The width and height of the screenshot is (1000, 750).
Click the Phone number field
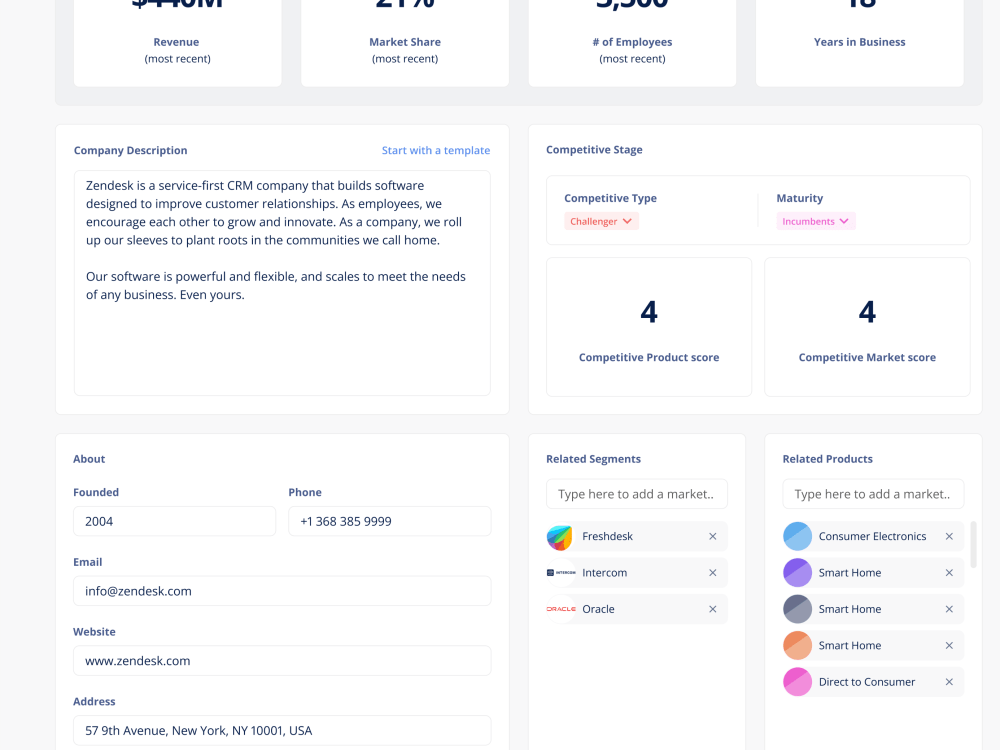pos(390,521)
